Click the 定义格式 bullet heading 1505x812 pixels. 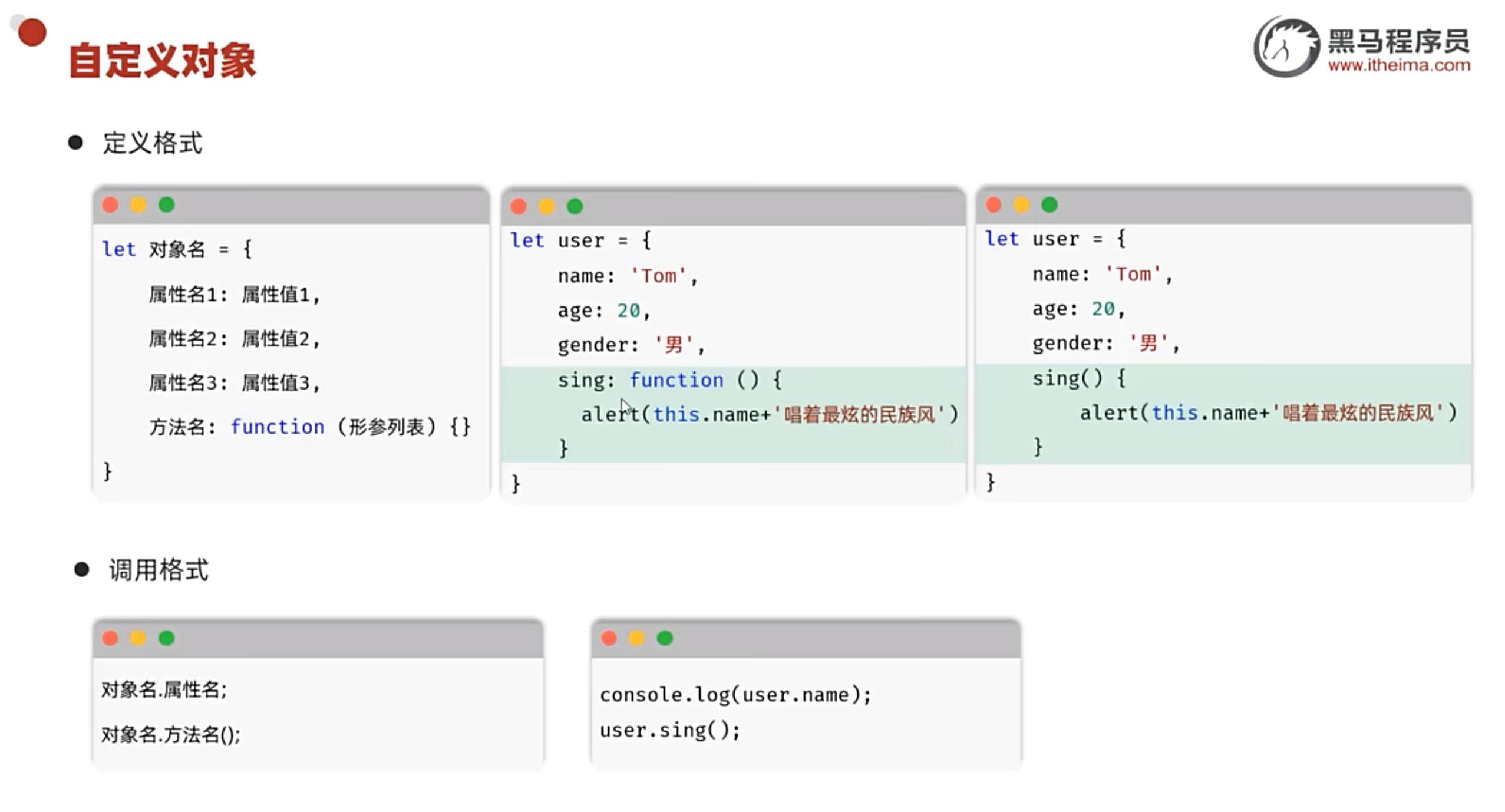pyautogui.click(x=152, y=143)
